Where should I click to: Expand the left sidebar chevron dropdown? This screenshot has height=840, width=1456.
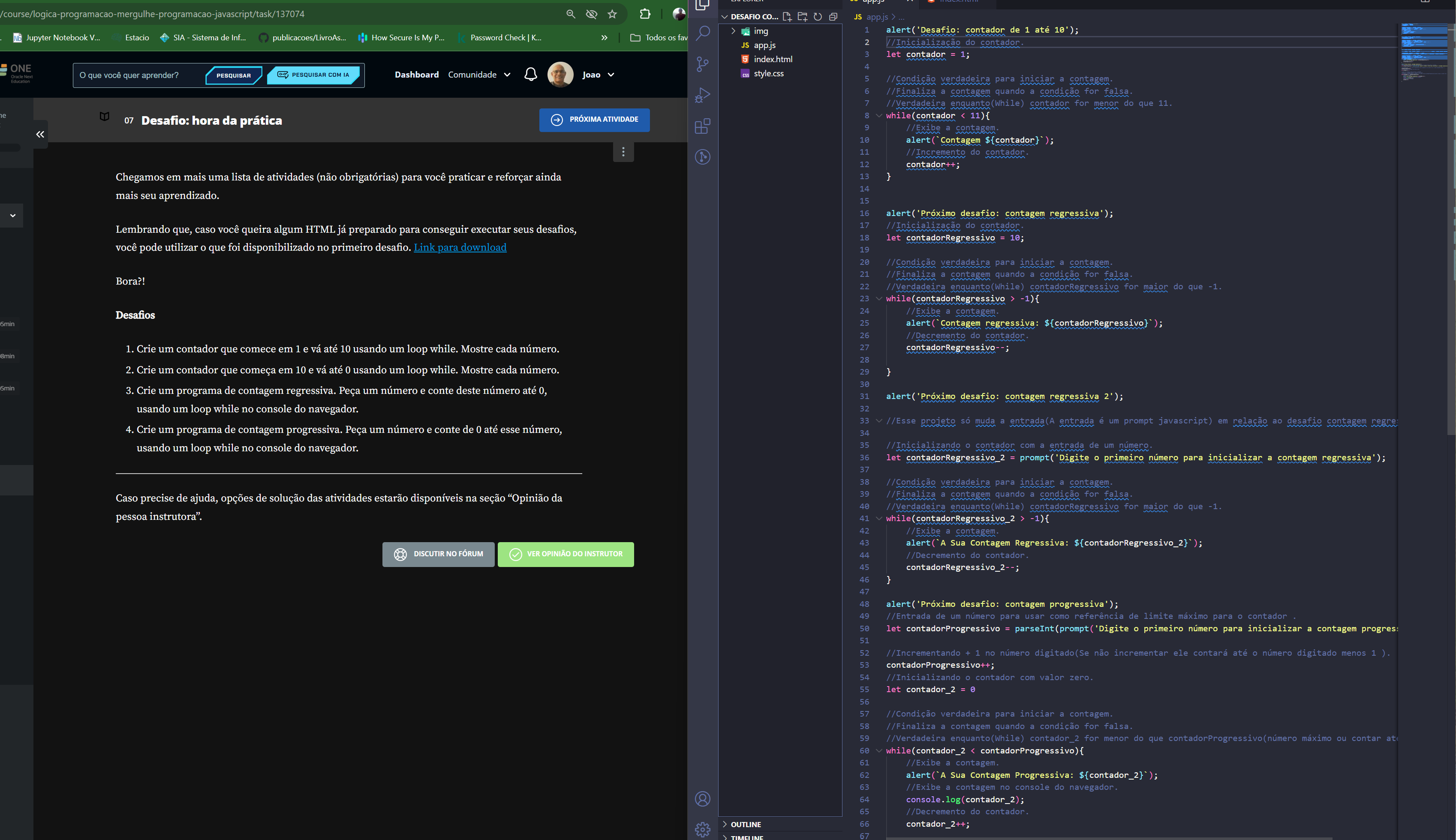(12, 215)
